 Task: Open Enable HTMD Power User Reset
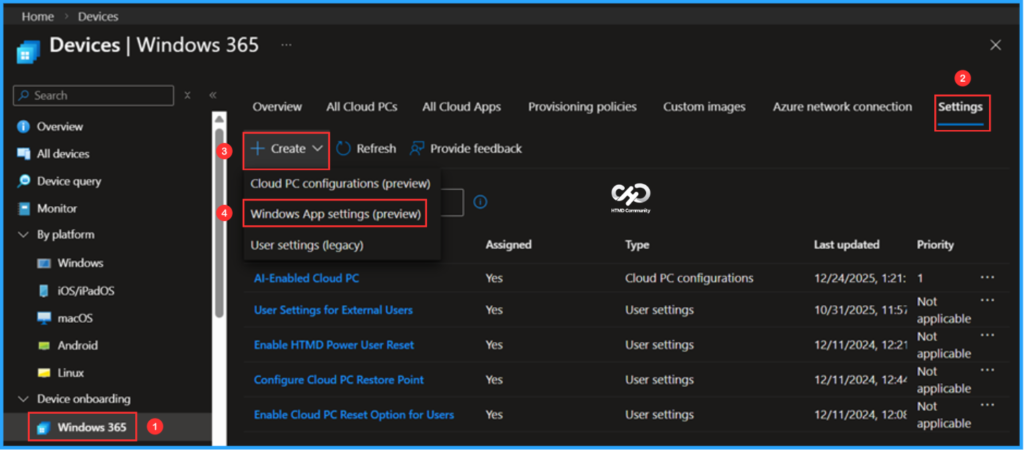(x=334, y=344)
